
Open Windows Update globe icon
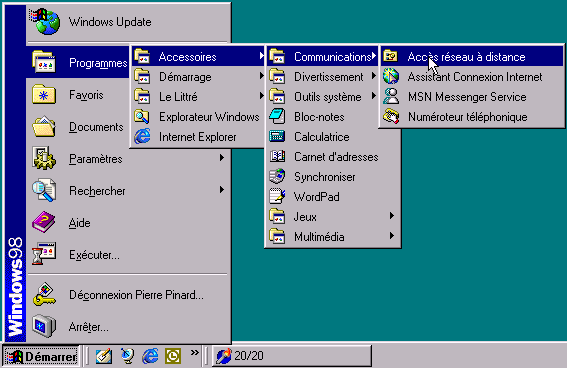coord(45,21)
